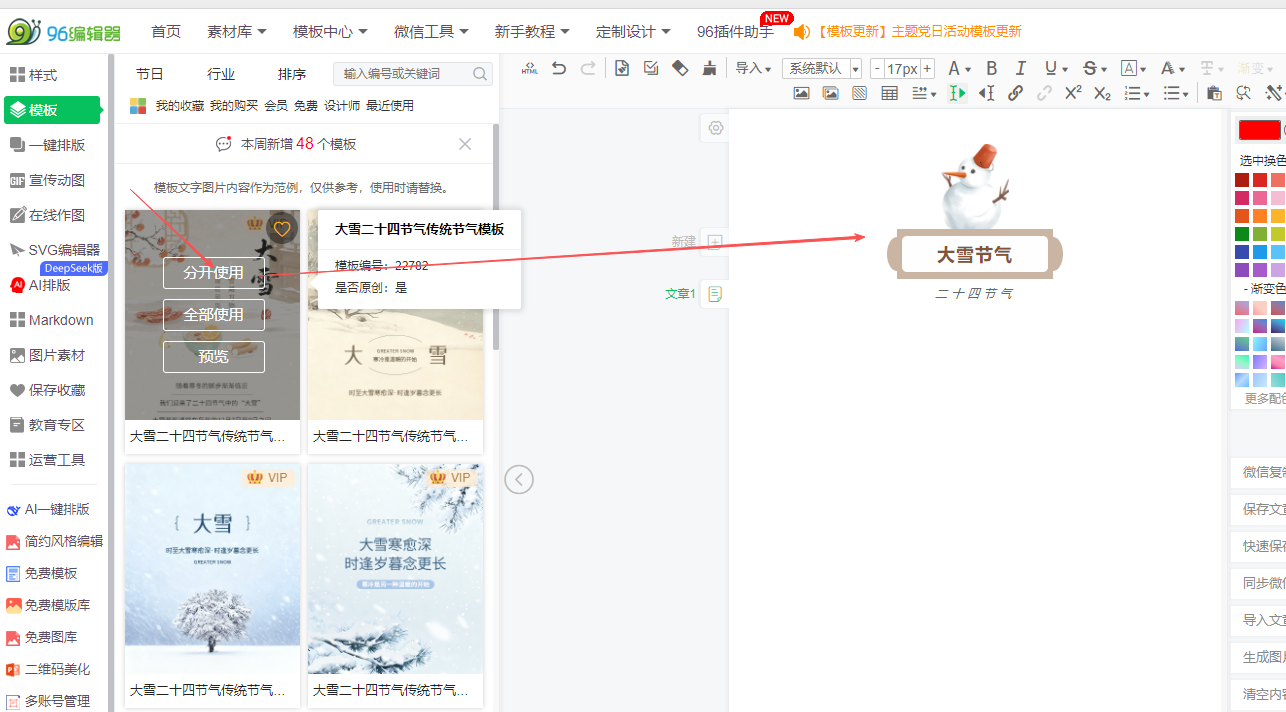
Task: Toggle bold formatting
Action: (x=991, y=68)
